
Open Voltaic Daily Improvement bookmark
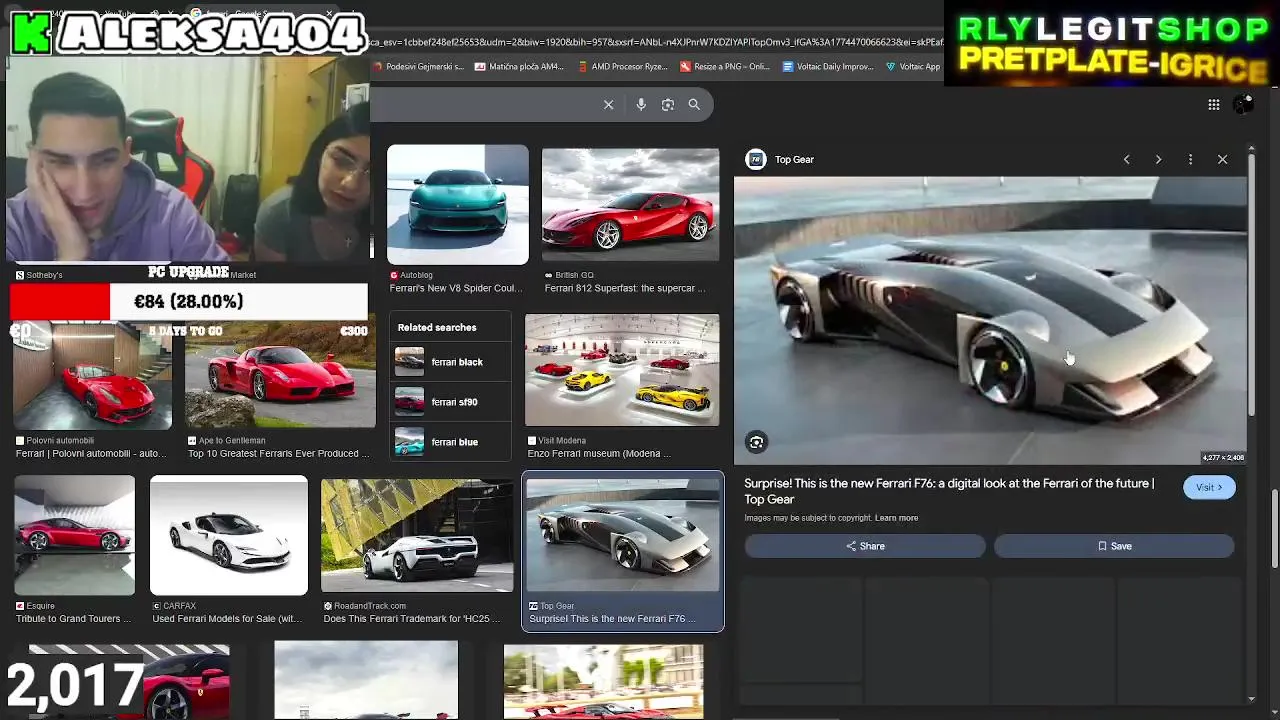828,67
